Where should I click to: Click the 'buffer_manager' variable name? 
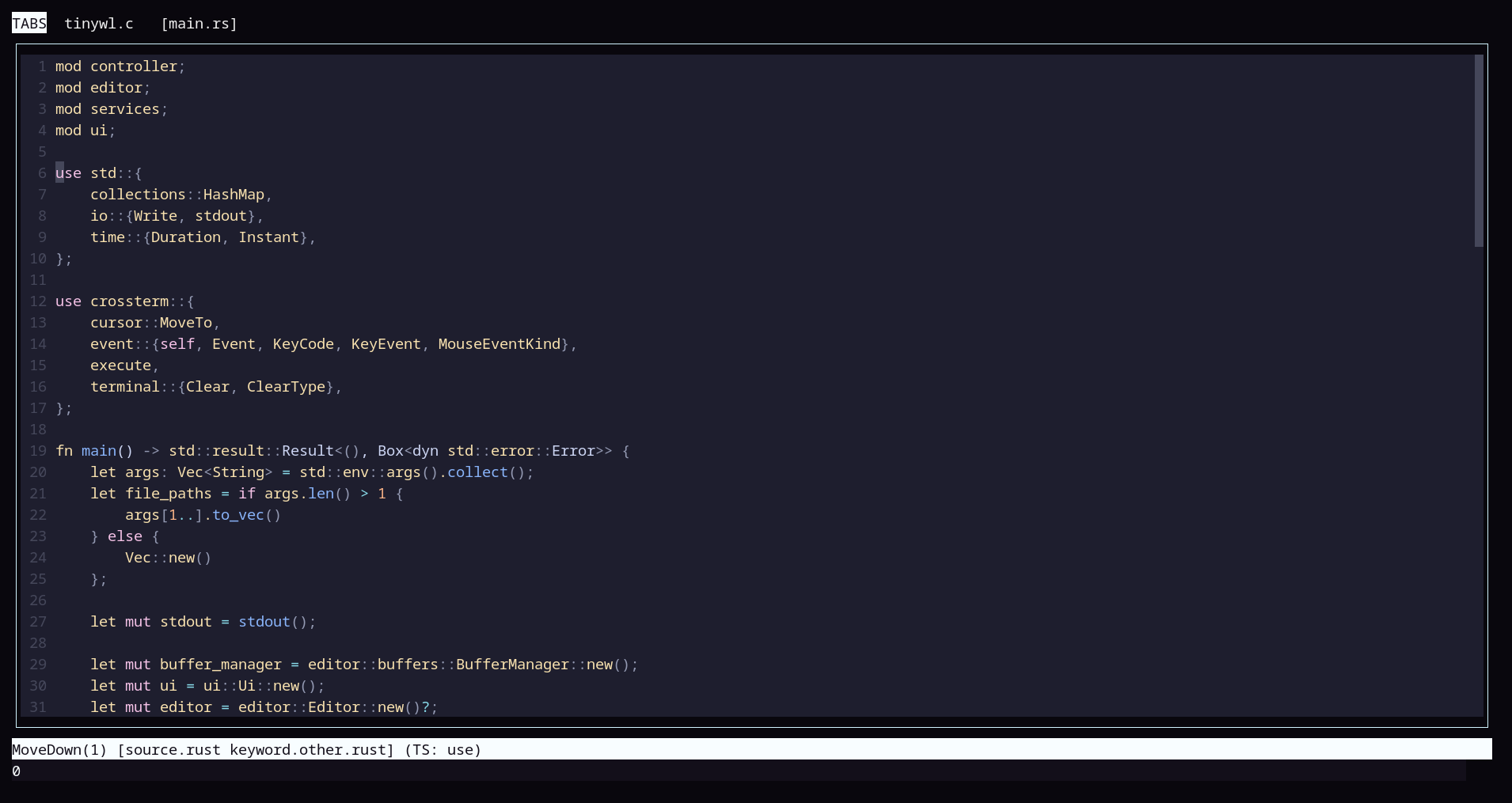[x=221, y=665]
